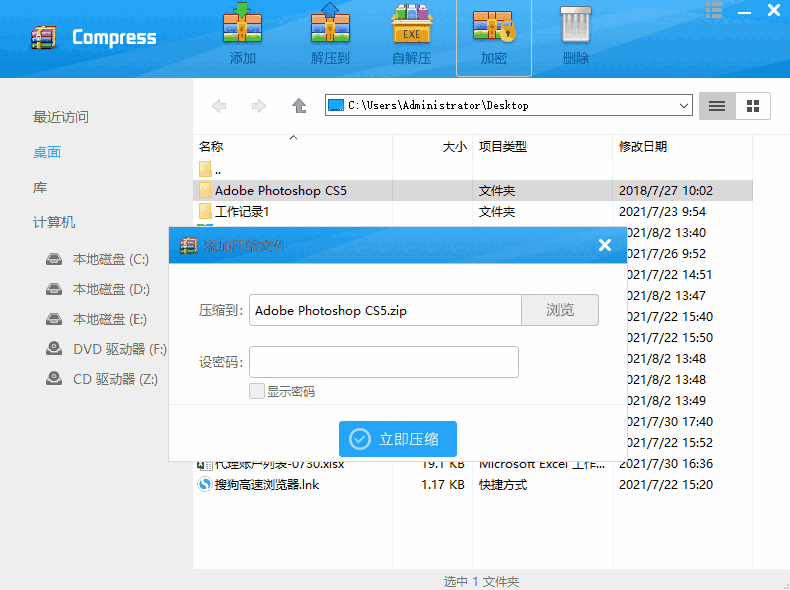Click the 本地磁盘 (E:) drive icon
The height and width of the screenshot is (590, 790).
[x=54, y=319]
